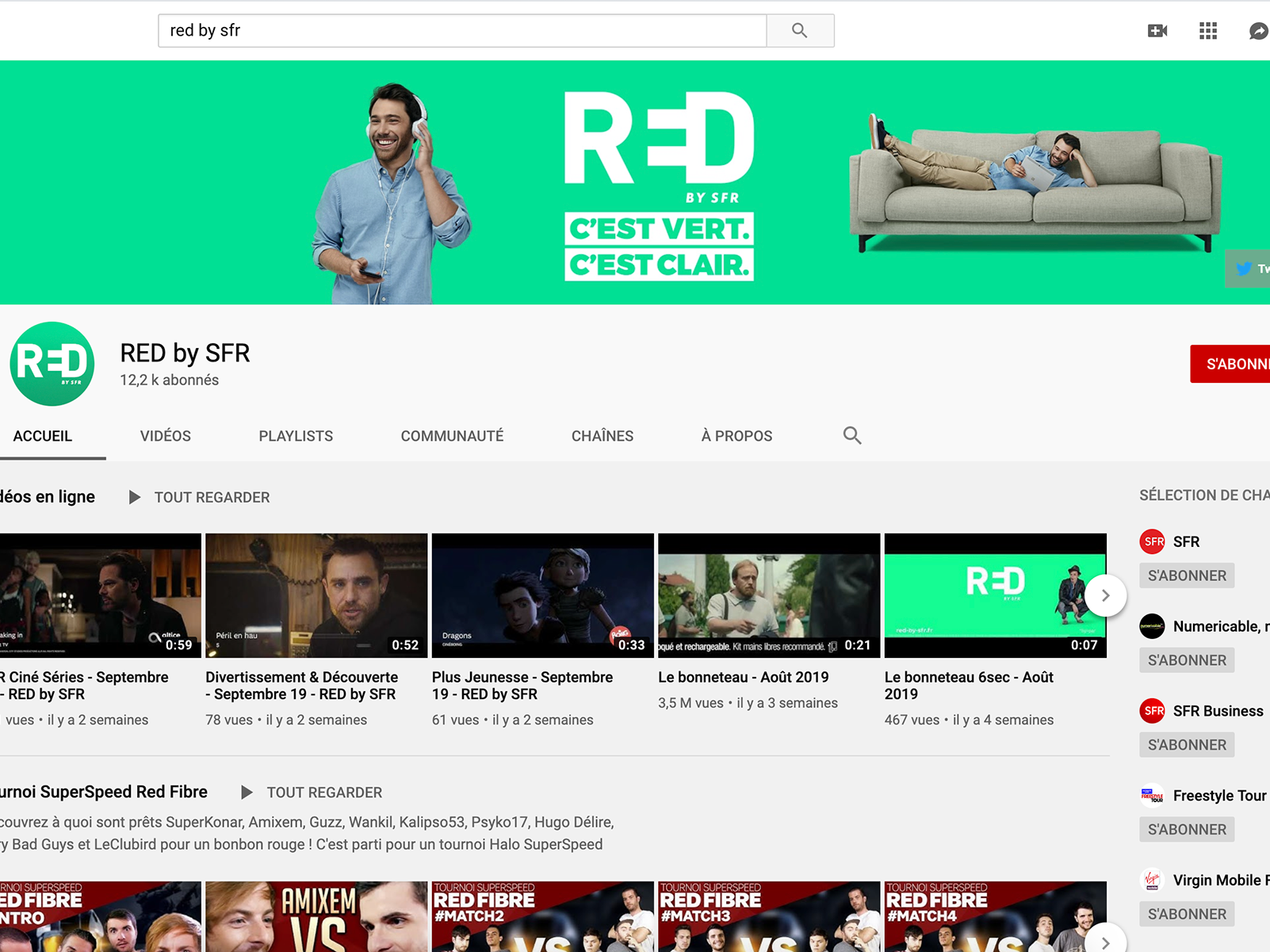This screenshot has width=1270, height=952.
Task: Click the SFR Business channel logo
Action: coord(1152,711)
